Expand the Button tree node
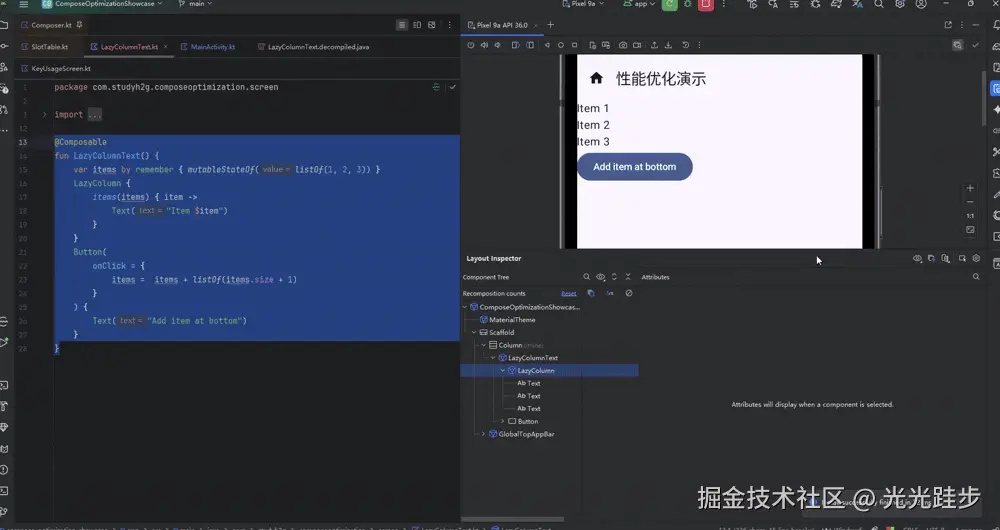The width and height of the screenshot is (1000, 530). click(503, 421)
